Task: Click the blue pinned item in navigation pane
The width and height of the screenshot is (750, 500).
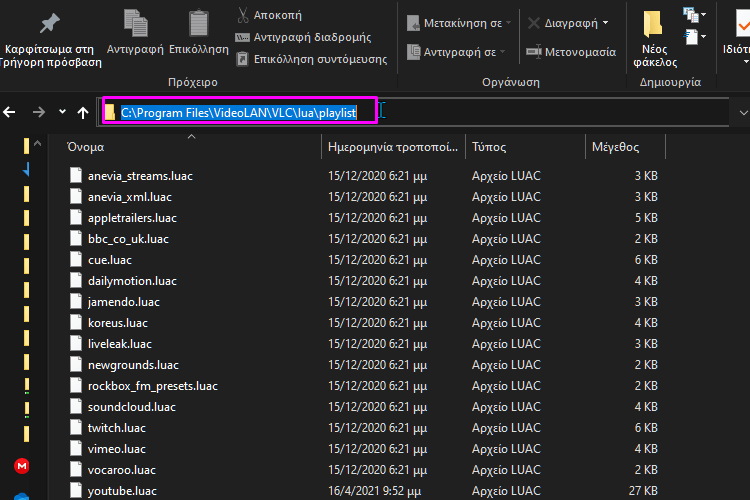Action: point(26,169)
